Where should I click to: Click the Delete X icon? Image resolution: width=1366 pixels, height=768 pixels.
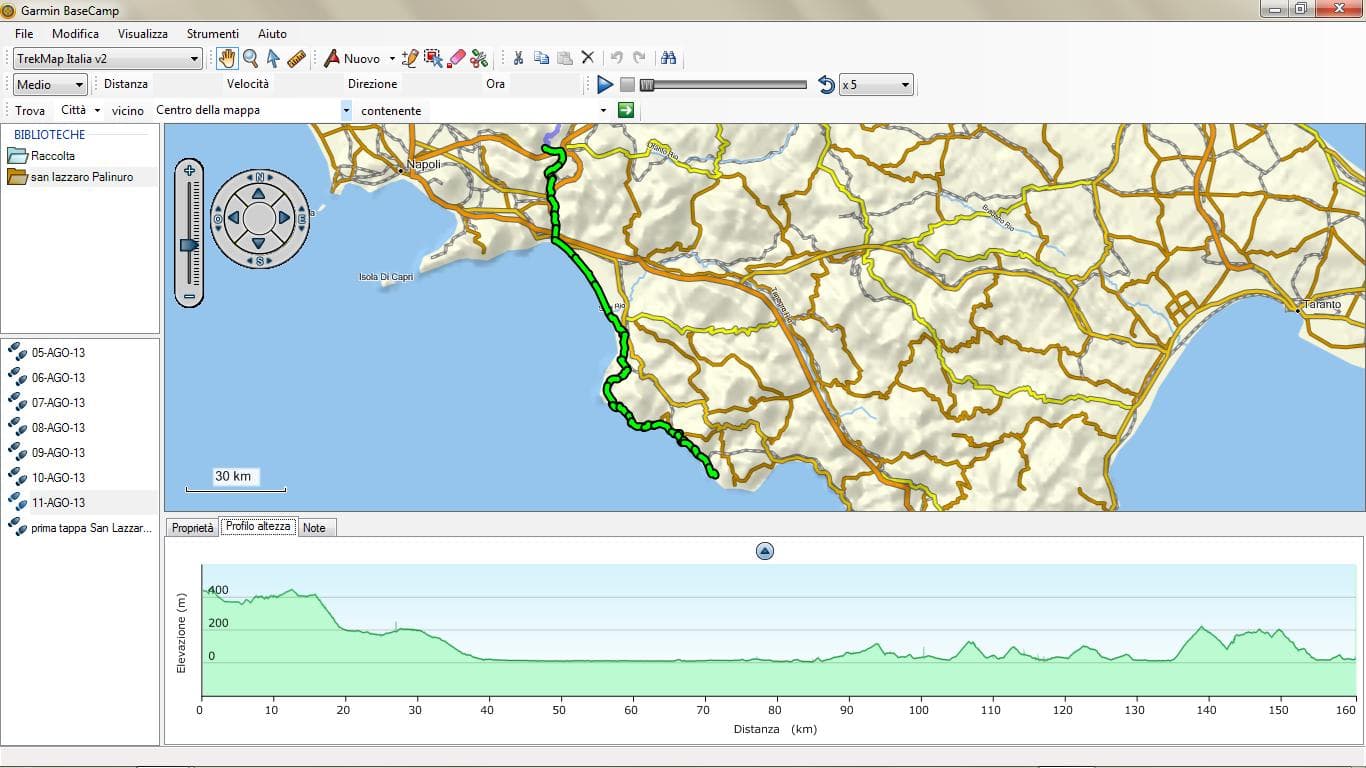tap(588, 58)
